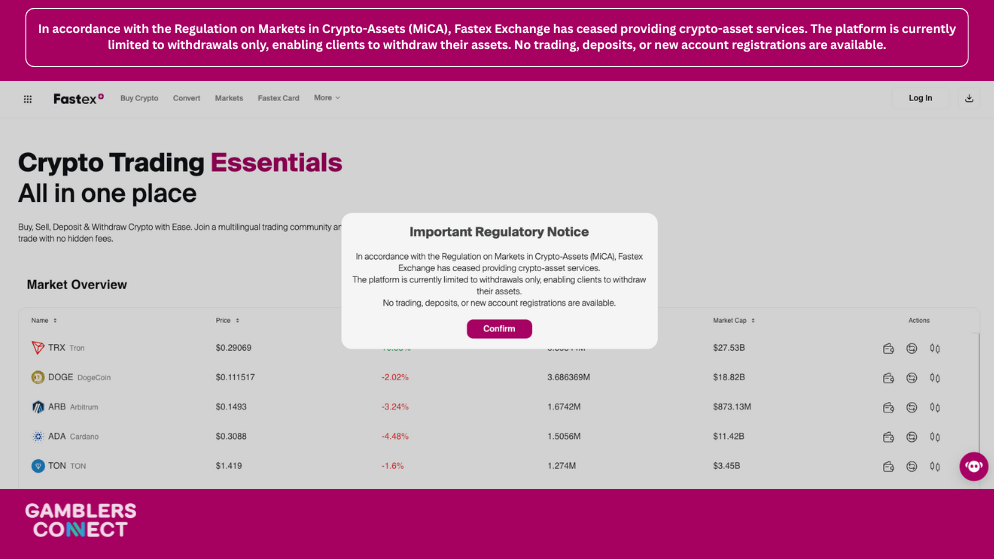Screen dimensions: 994x559
Task: Click the ADA Cardano coin logo
Action: pyautogui.click(x=38, y=436)
